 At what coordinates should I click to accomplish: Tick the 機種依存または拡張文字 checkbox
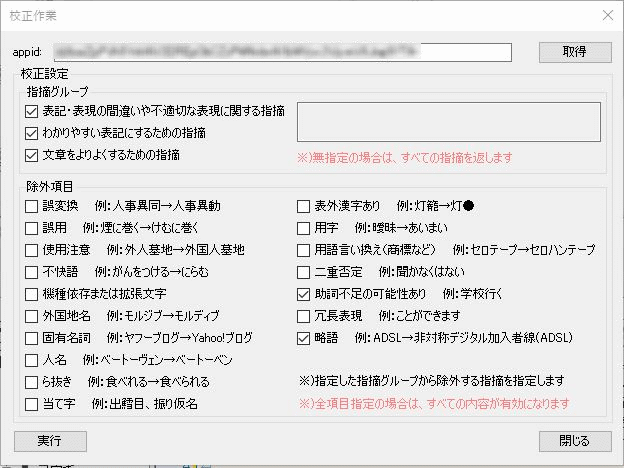pos(31,294)
